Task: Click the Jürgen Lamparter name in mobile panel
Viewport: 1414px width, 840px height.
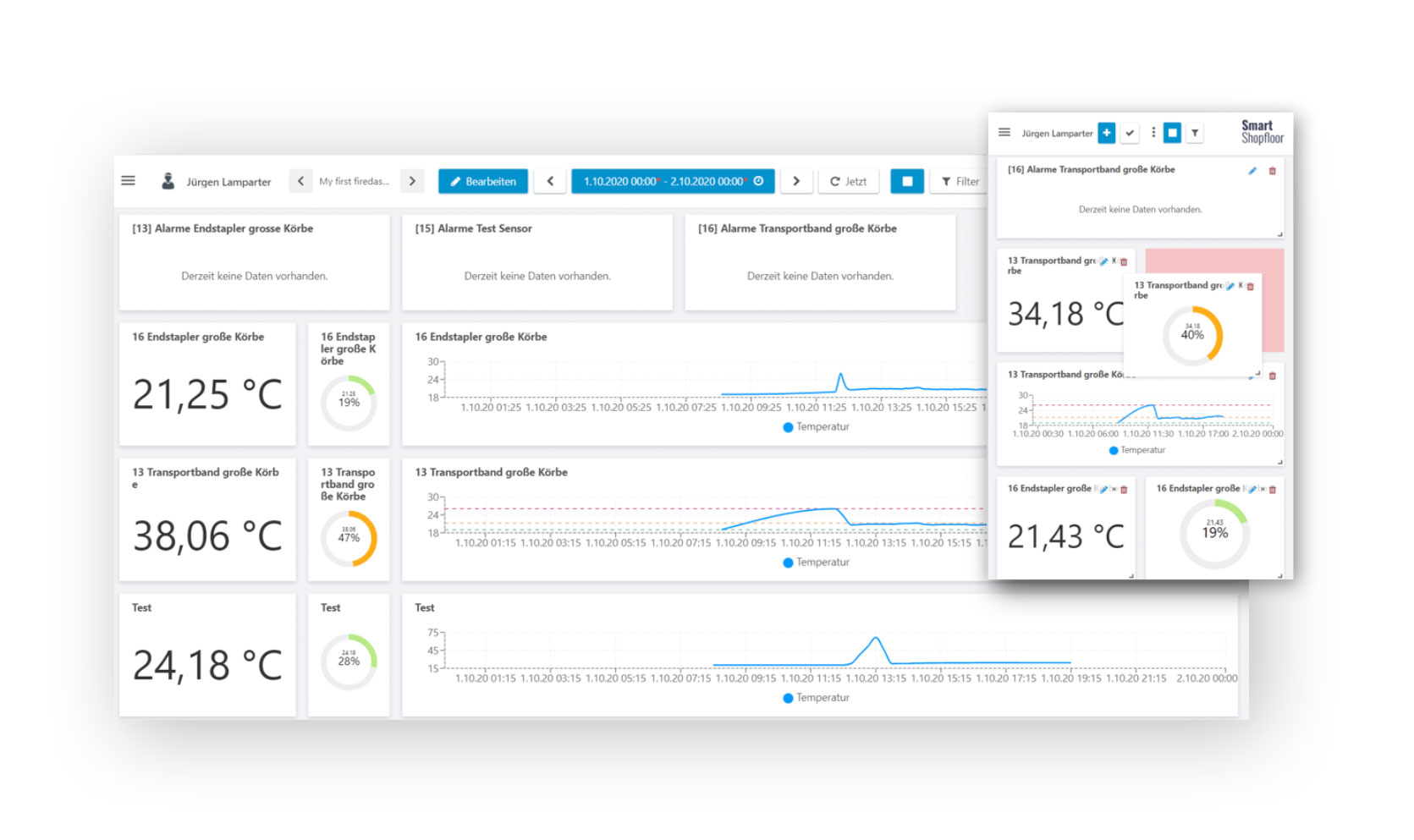Action: (x=1057, y=134)
